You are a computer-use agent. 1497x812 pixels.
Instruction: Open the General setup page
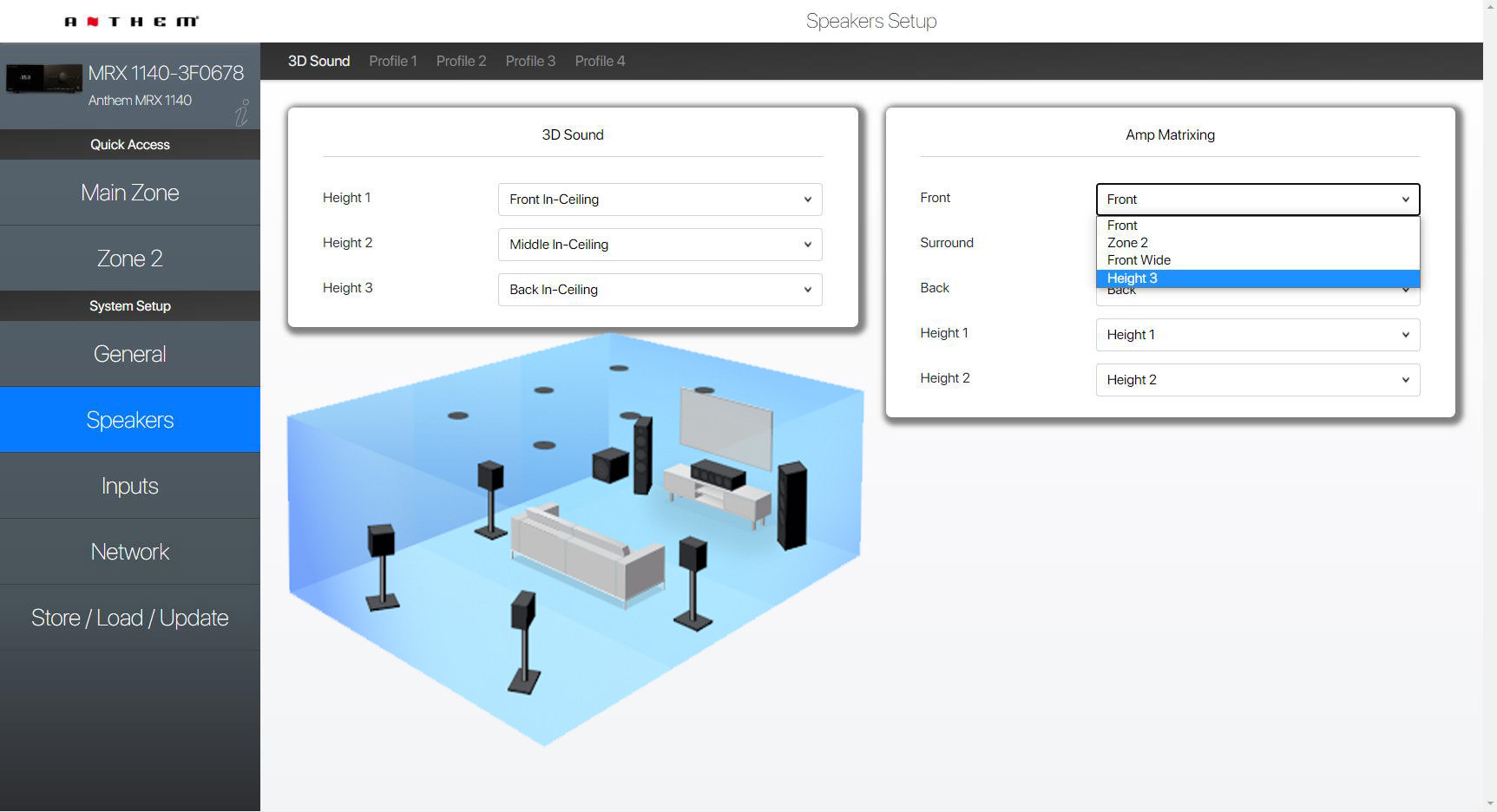[130, 354]
